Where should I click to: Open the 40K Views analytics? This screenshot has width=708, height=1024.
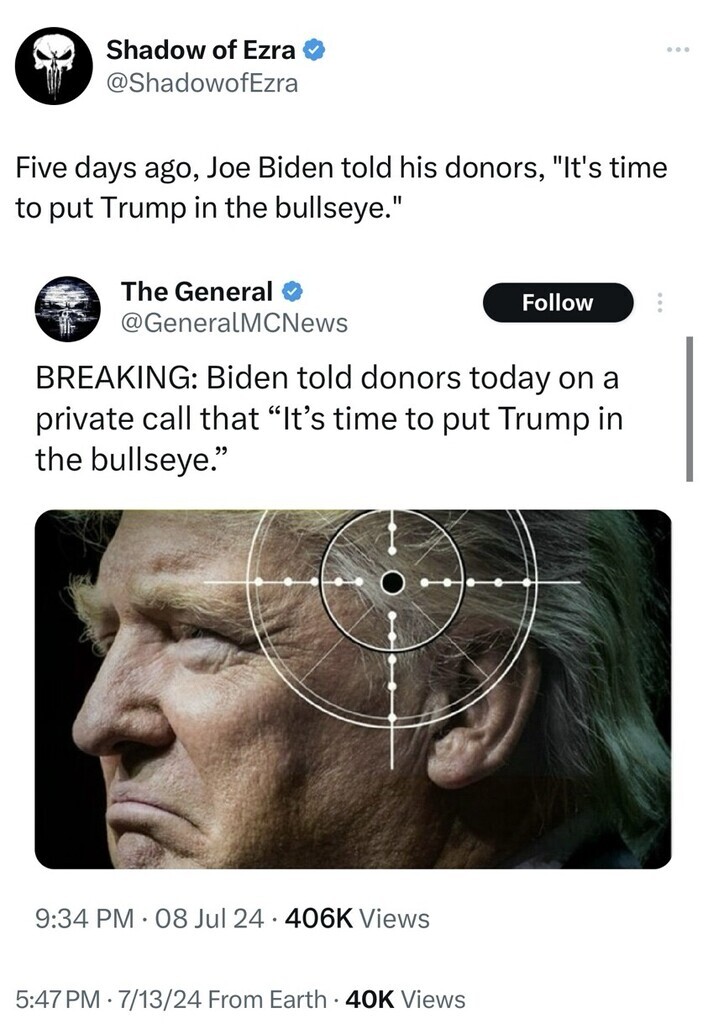tap(405, 999)
